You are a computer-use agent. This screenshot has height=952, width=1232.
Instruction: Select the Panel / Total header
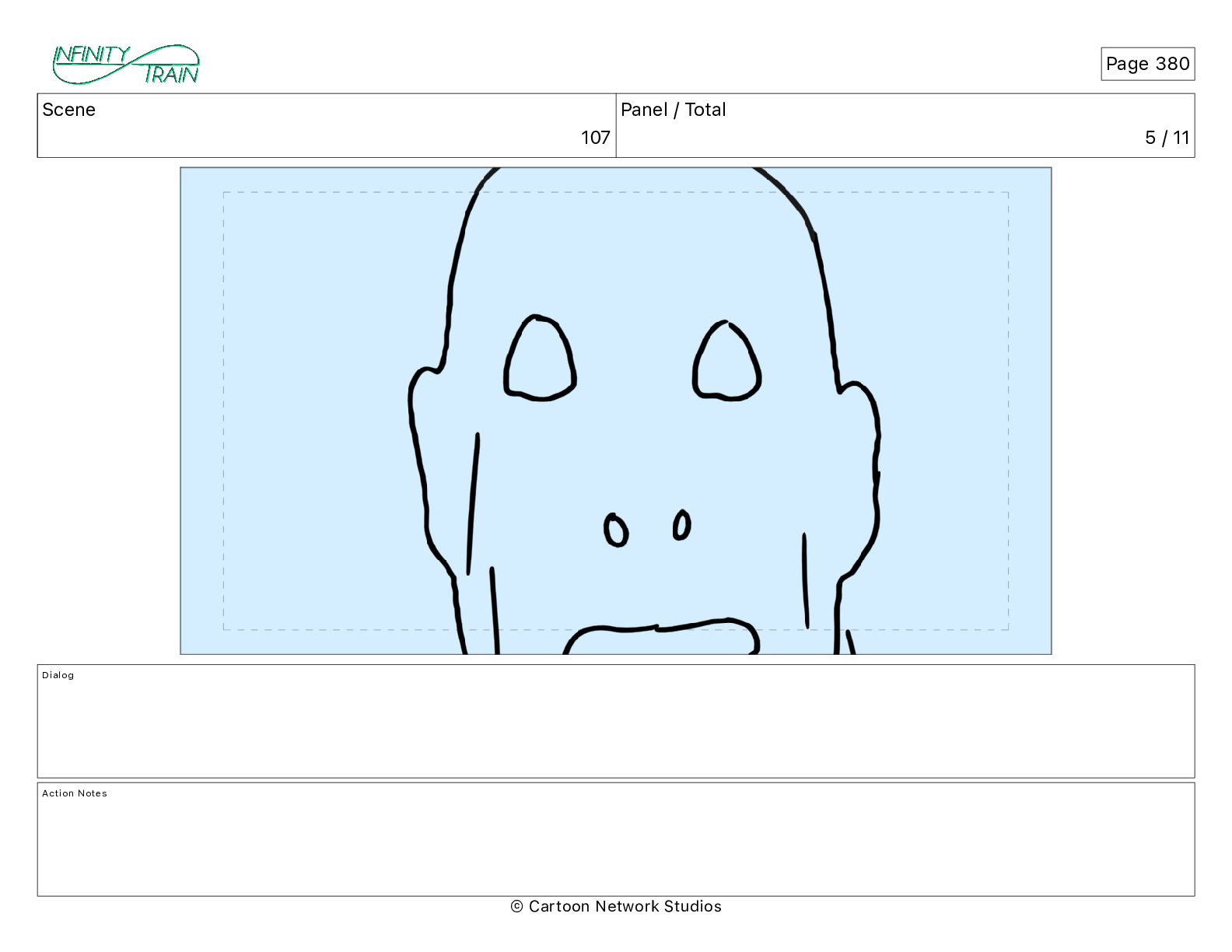(674, 110)
